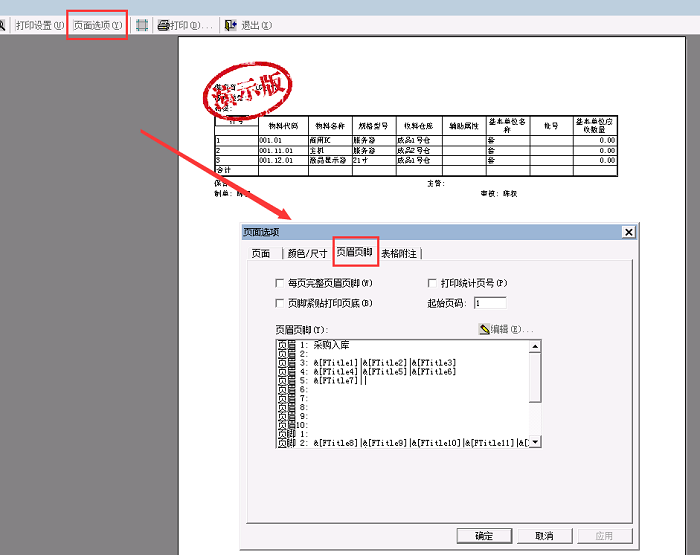700x555 pixels.
Task: Click the magnifier zoom icon in toolbar
Action: [x=3, y=25]
